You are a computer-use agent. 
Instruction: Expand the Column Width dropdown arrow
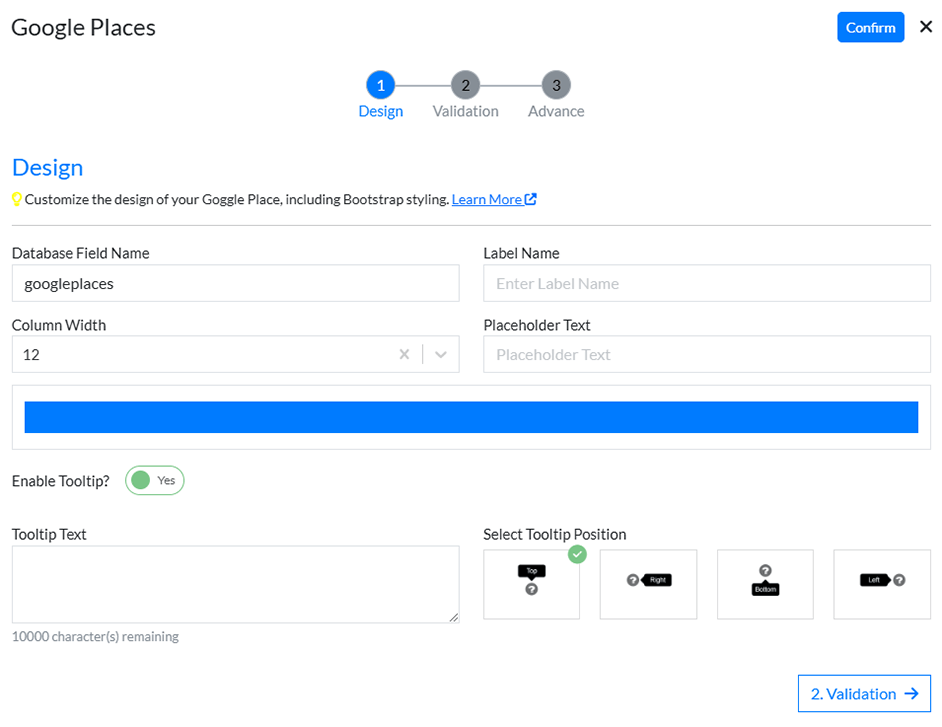pos(441,354)
